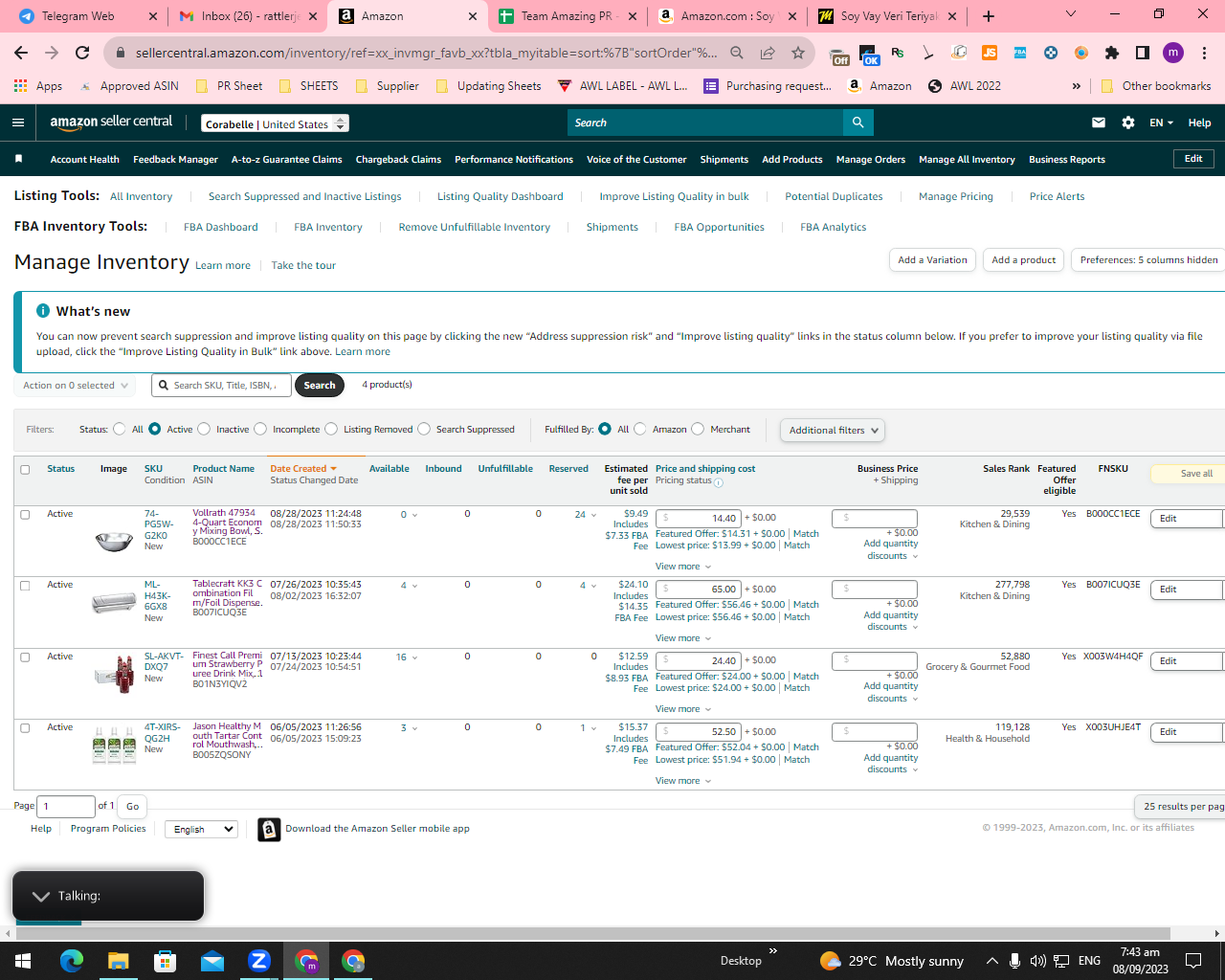
Task: Open a new browser tab with plus icon
Action: click(989, 16)
